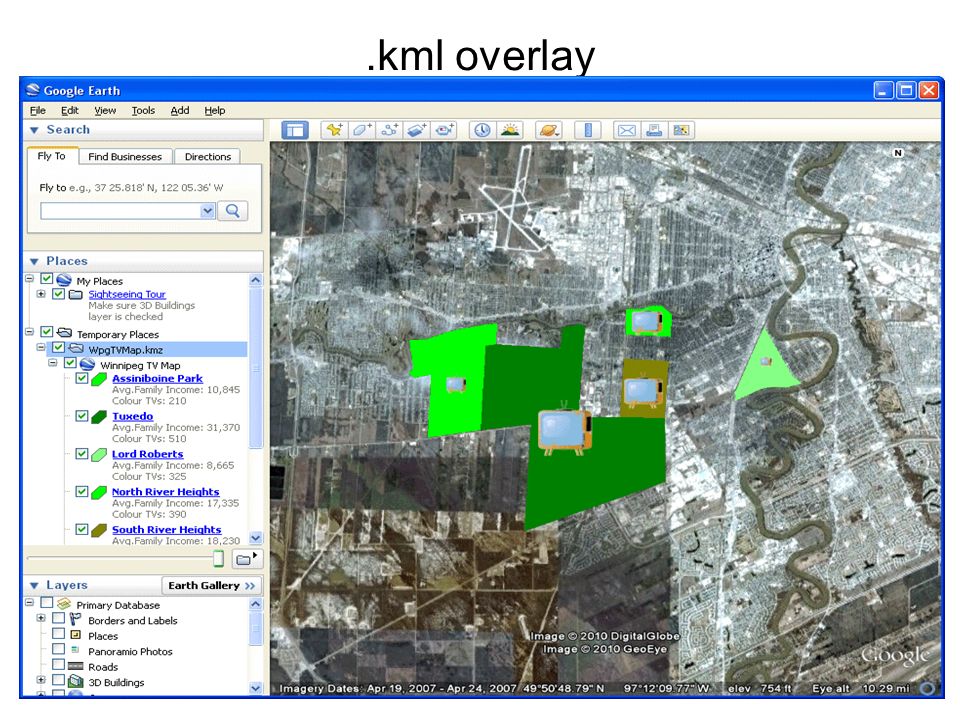The image size is (960, 720).
Task: Click small TV icon in triangular polygon
Action: (x=766, y=361)
